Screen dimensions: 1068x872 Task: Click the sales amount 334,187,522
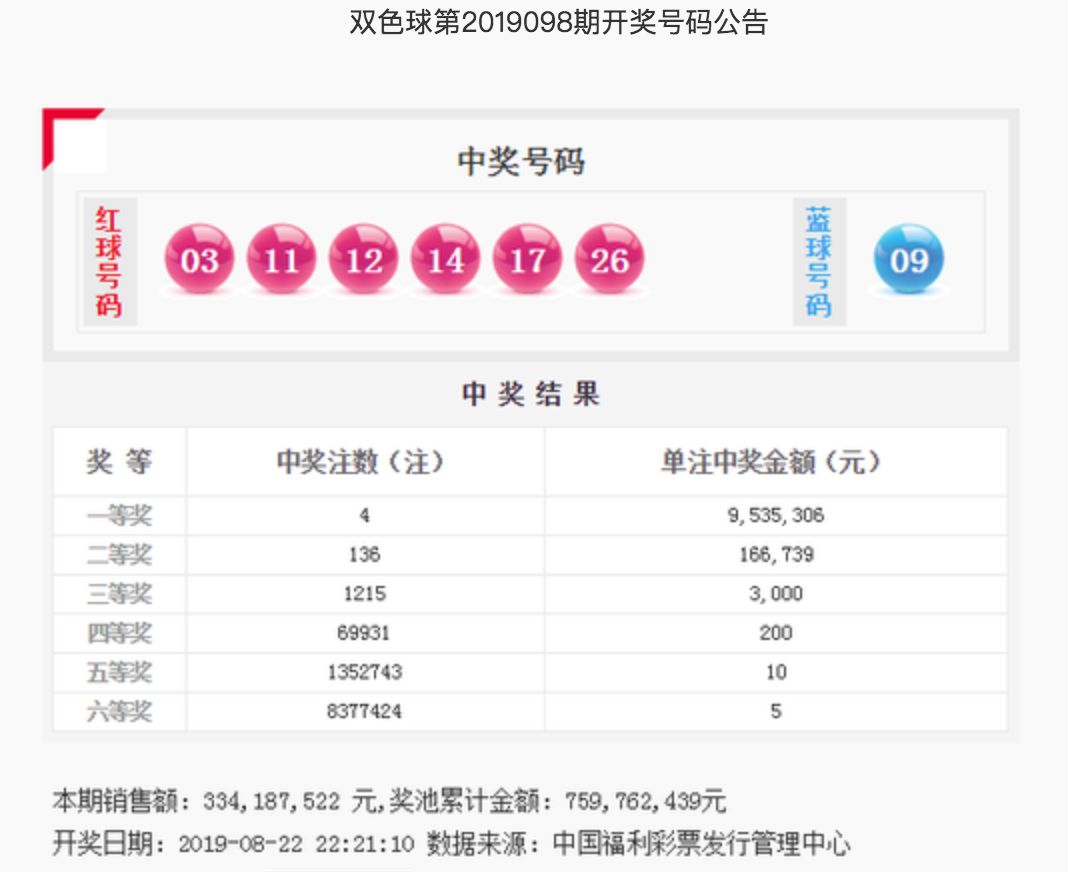click(x=271, y=801)
